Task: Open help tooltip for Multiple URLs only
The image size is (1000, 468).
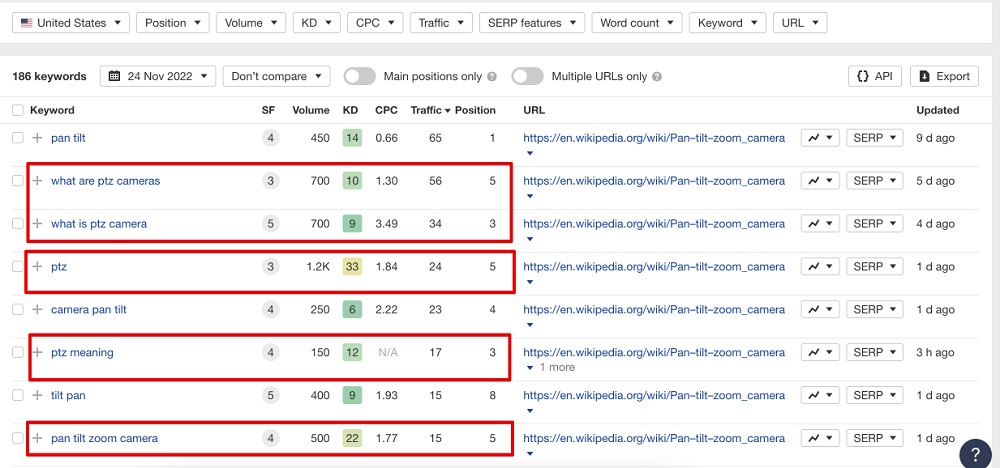Action: coord(657,77)
